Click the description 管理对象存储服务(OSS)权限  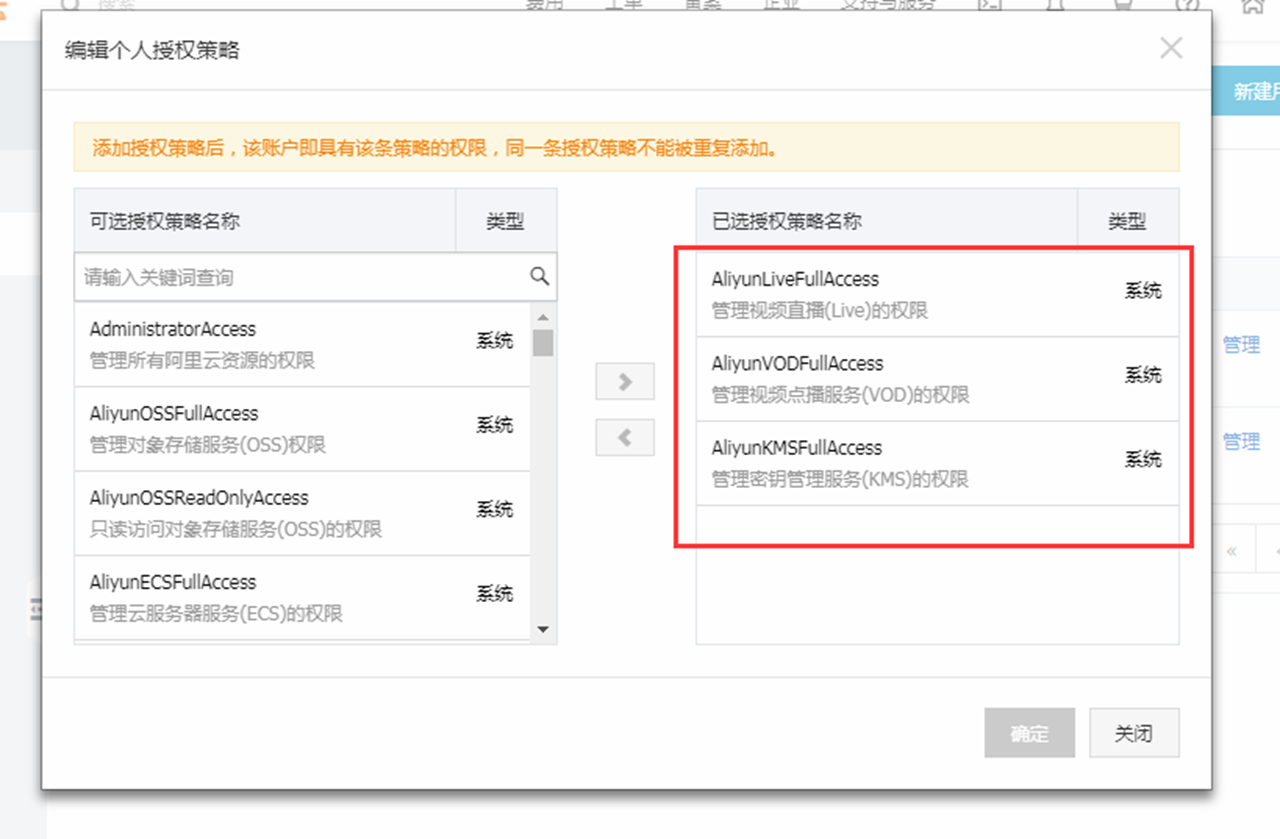coord(207,444)
